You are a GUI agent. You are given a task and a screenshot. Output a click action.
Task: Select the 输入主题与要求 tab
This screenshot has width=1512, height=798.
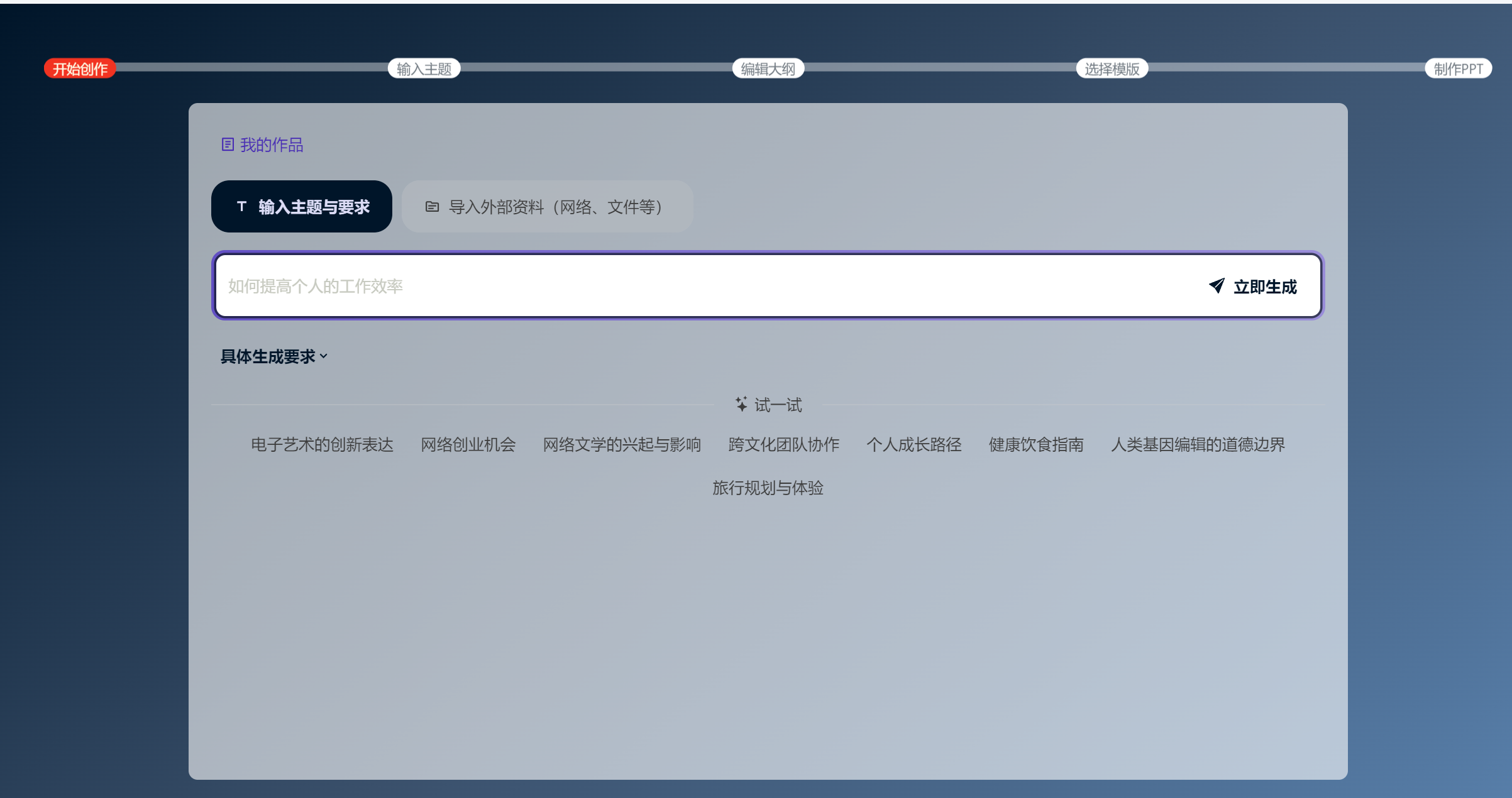click(x=302, y=207)
